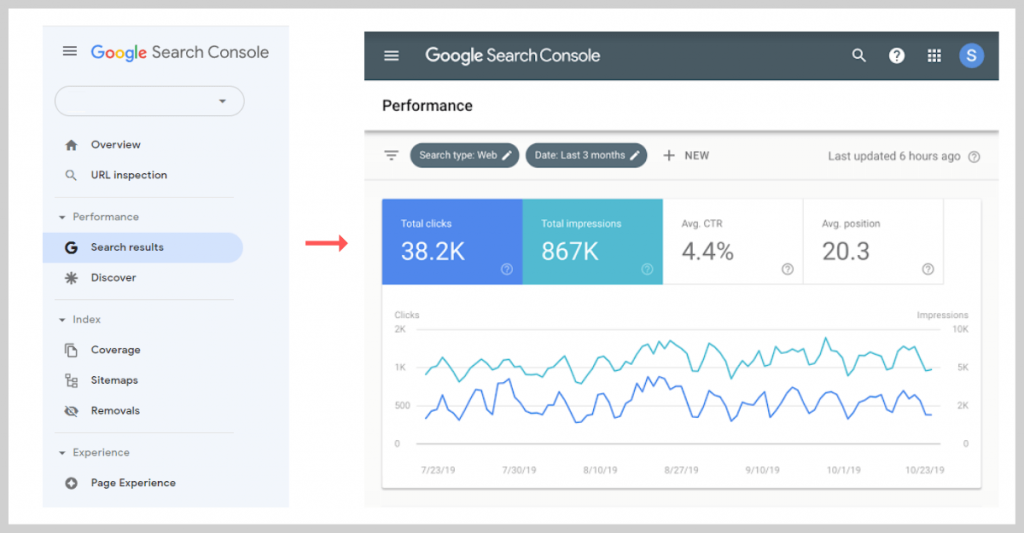Image resolution: width=1024 pixels, height=533 pixels.
Task: Click the Google G icon for Search results
Action: (x=71, y=248)
